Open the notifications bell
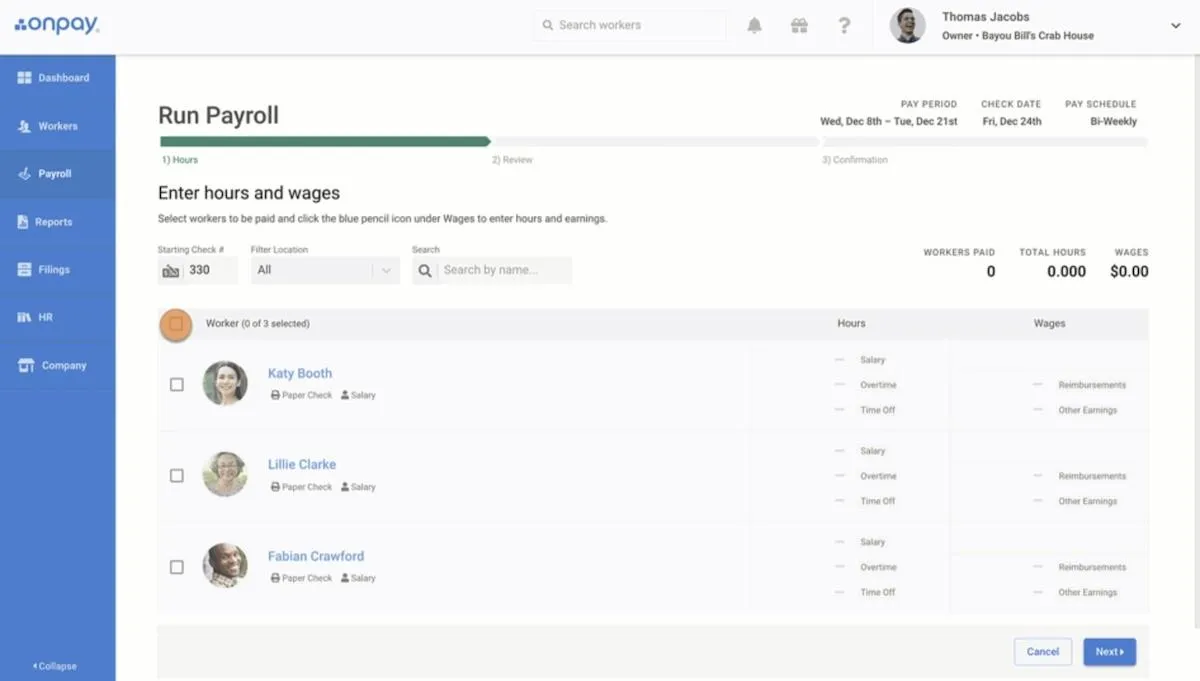 coord(755,26)
